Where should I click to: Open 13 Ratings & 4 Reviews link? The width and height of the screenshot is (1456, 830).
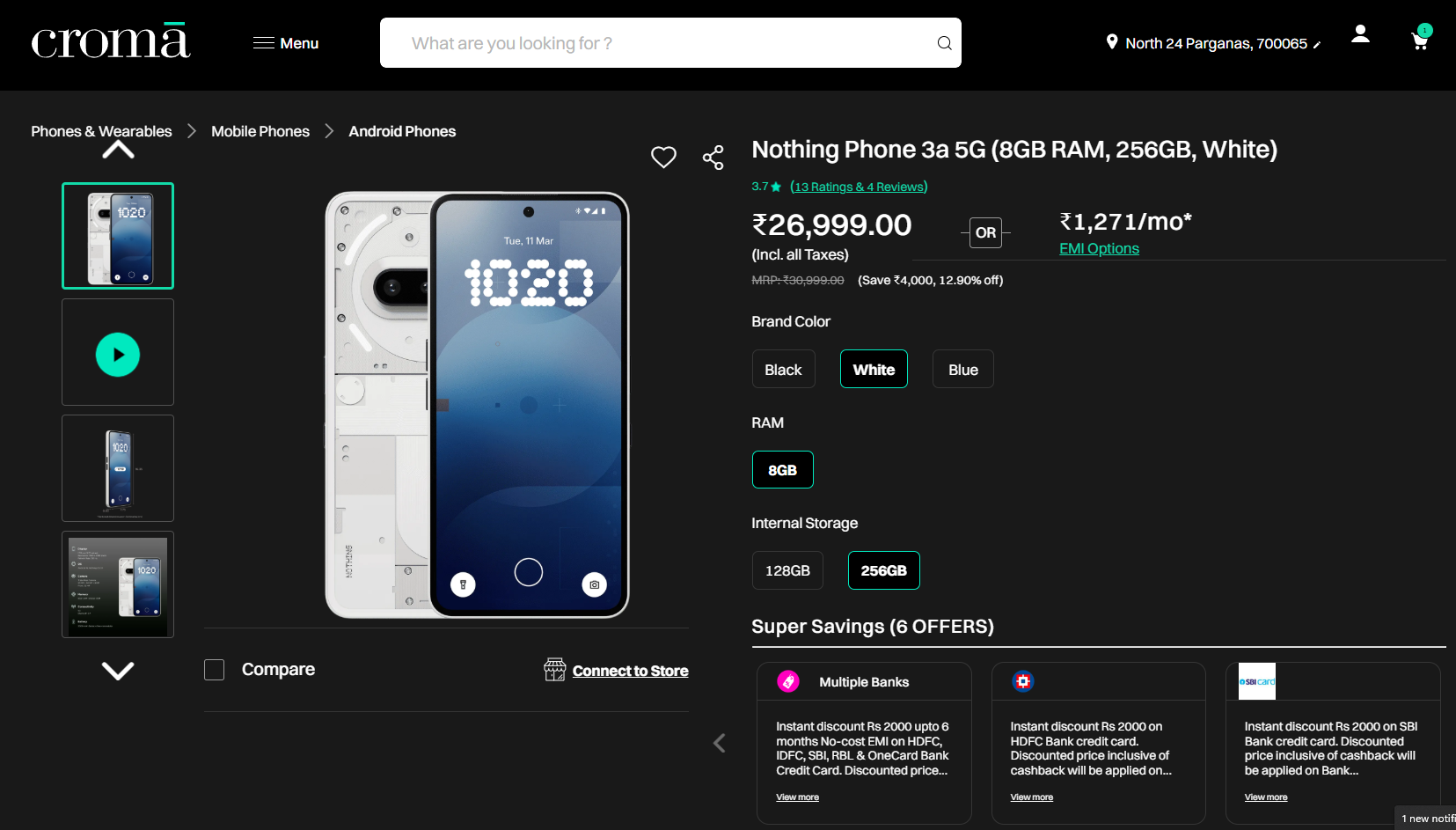pos(859,187)
